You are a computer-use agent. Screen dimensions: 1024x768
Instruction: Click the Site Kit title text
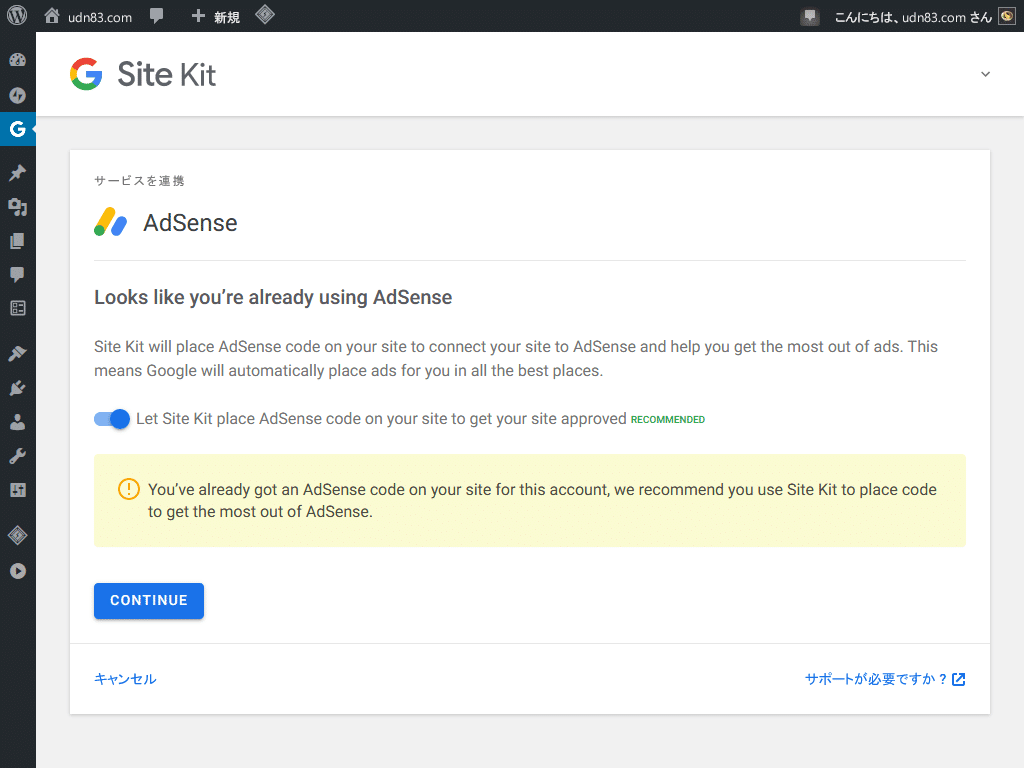[167, 74]
